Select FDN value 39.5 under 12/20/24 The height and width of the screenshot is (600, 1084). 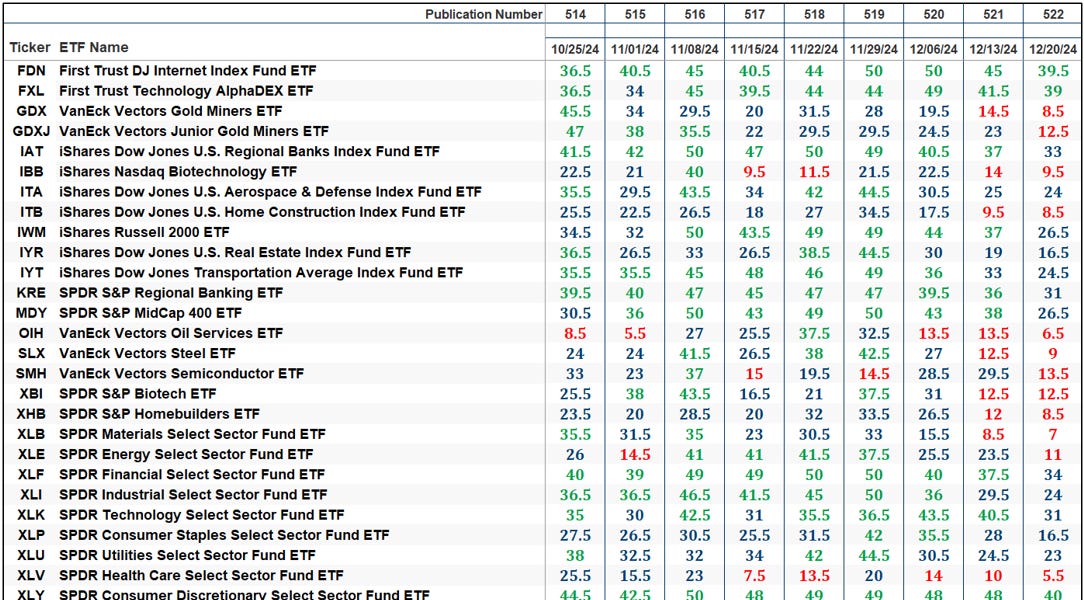pos(1054,71)
